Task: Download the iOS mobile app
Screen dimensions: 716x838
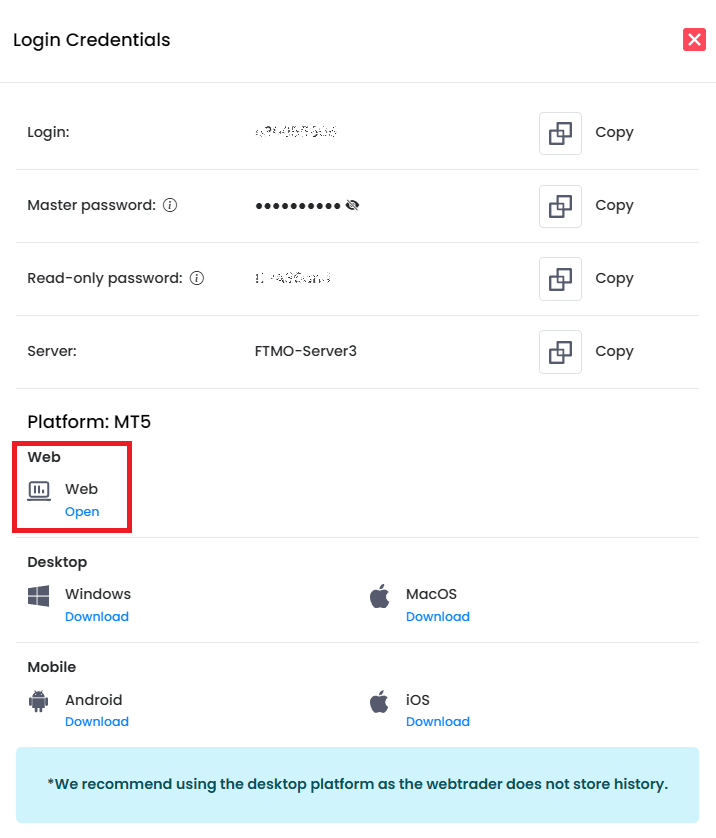Action: click(438, 722)
